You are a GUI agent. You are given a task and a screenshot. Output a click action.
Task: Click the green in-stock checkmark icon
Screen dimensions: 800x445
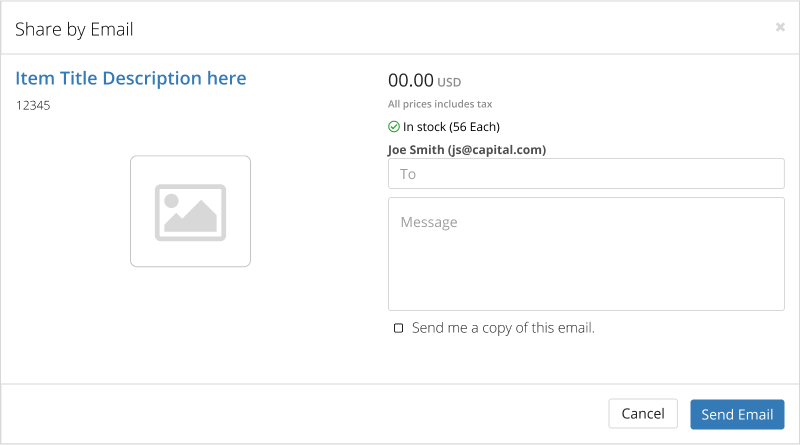tap(394, 127)
